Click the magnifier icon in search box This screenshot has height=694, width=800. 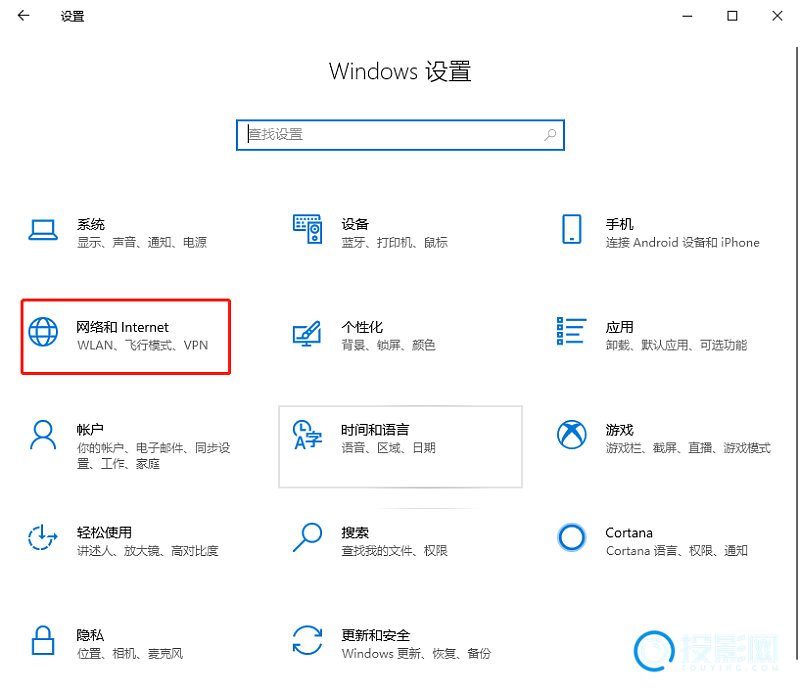point(550,134)
